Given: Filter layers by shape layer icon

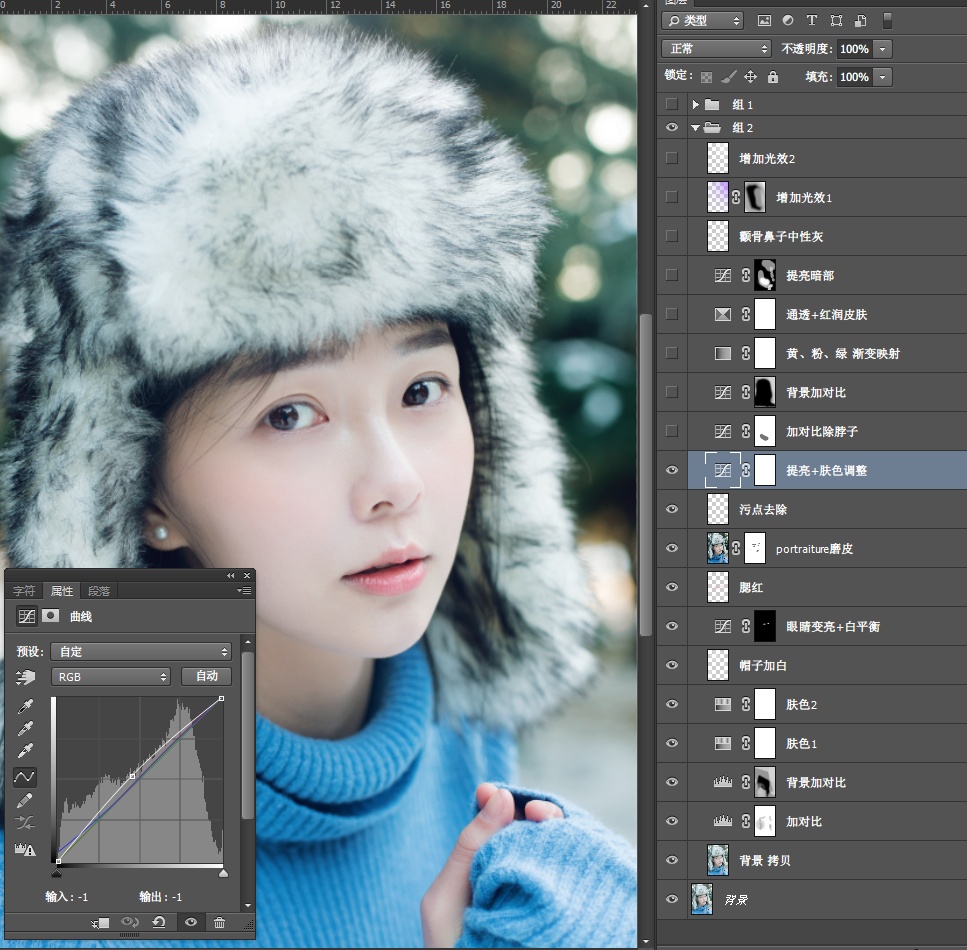Looking at the screenshot, I should point(836,20).
